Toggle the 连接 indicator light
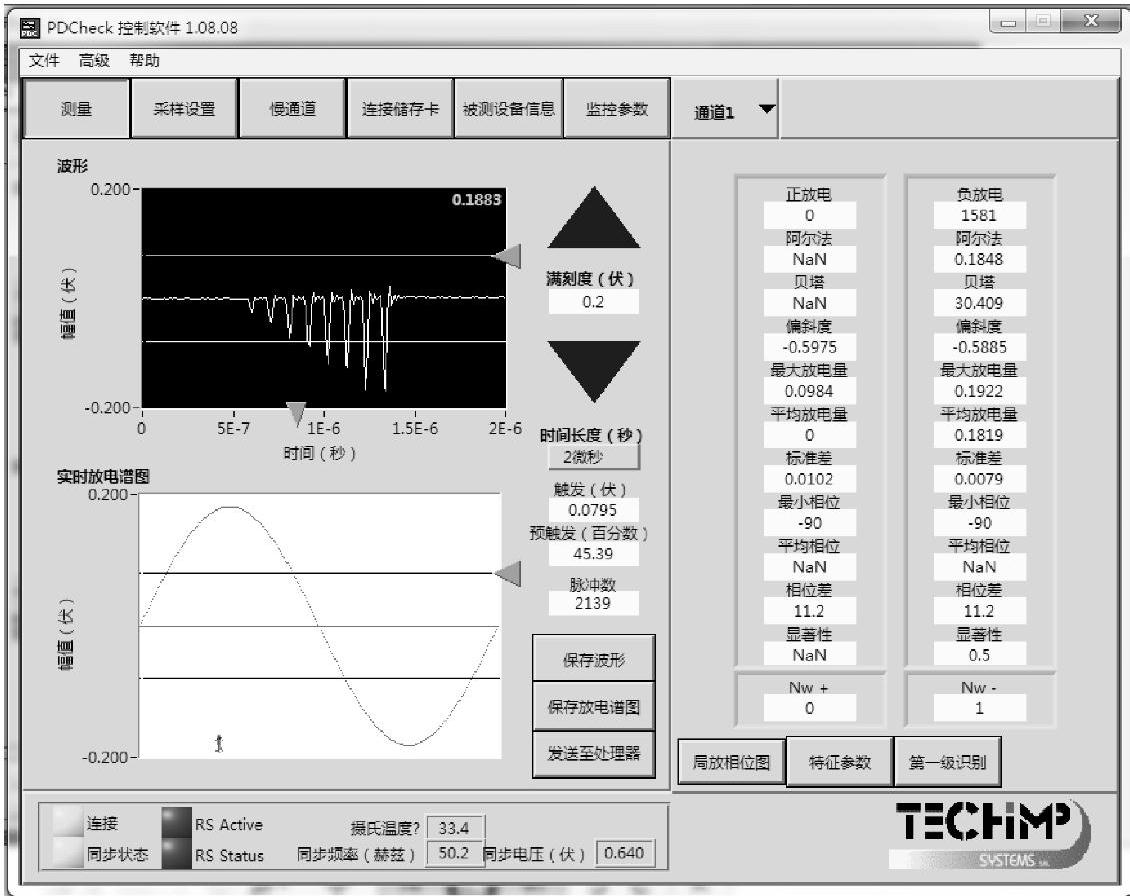 point(68,824)
